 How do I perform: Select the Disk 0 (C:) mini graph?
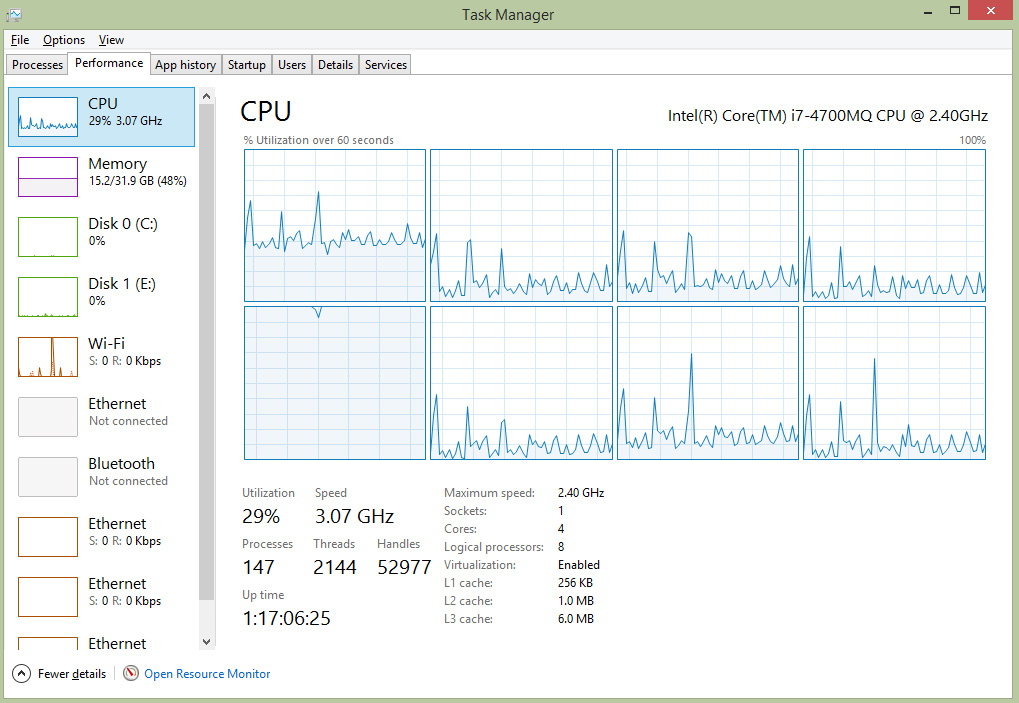48,236
